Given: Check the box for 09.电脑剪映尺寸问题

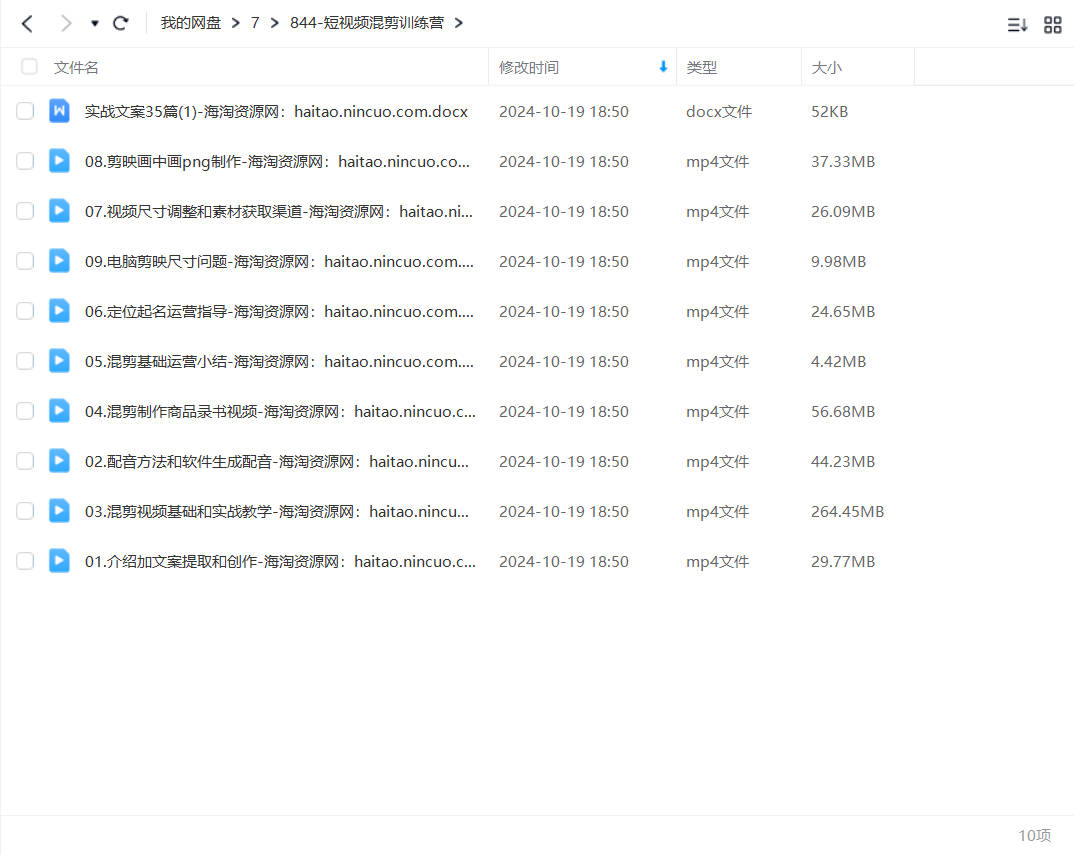Looking at the screenshot, I should coord(25,261).
